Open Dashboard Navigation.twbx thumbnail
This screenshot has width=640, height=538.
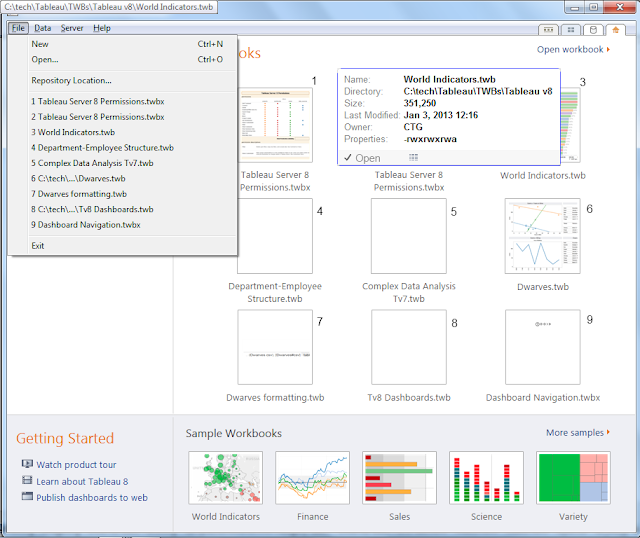tap(542, 347)
